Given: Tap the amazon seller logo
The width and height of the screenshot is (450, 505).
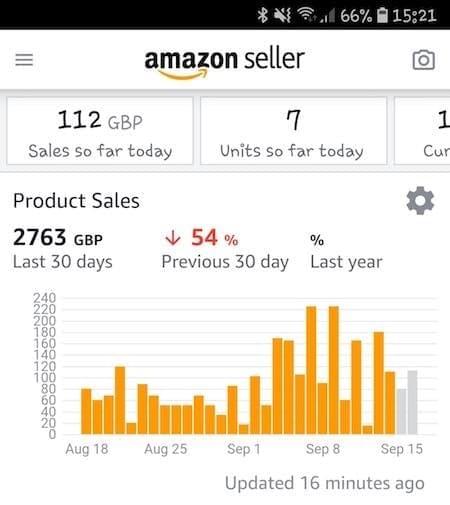Looking at the screenshot, I should (x=224, y=63).
